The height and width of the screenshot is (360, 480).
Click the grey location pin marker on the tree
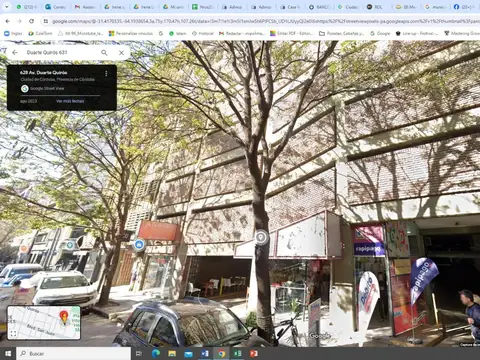point(261,237)
